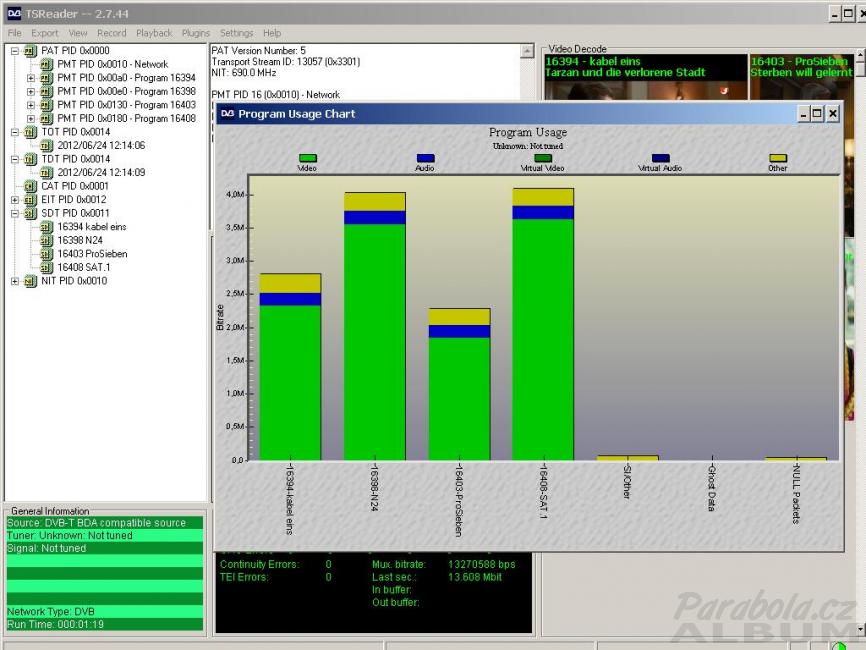
Task: Expand the PMT Program 16398 node
Action: [x=31, y=92]
